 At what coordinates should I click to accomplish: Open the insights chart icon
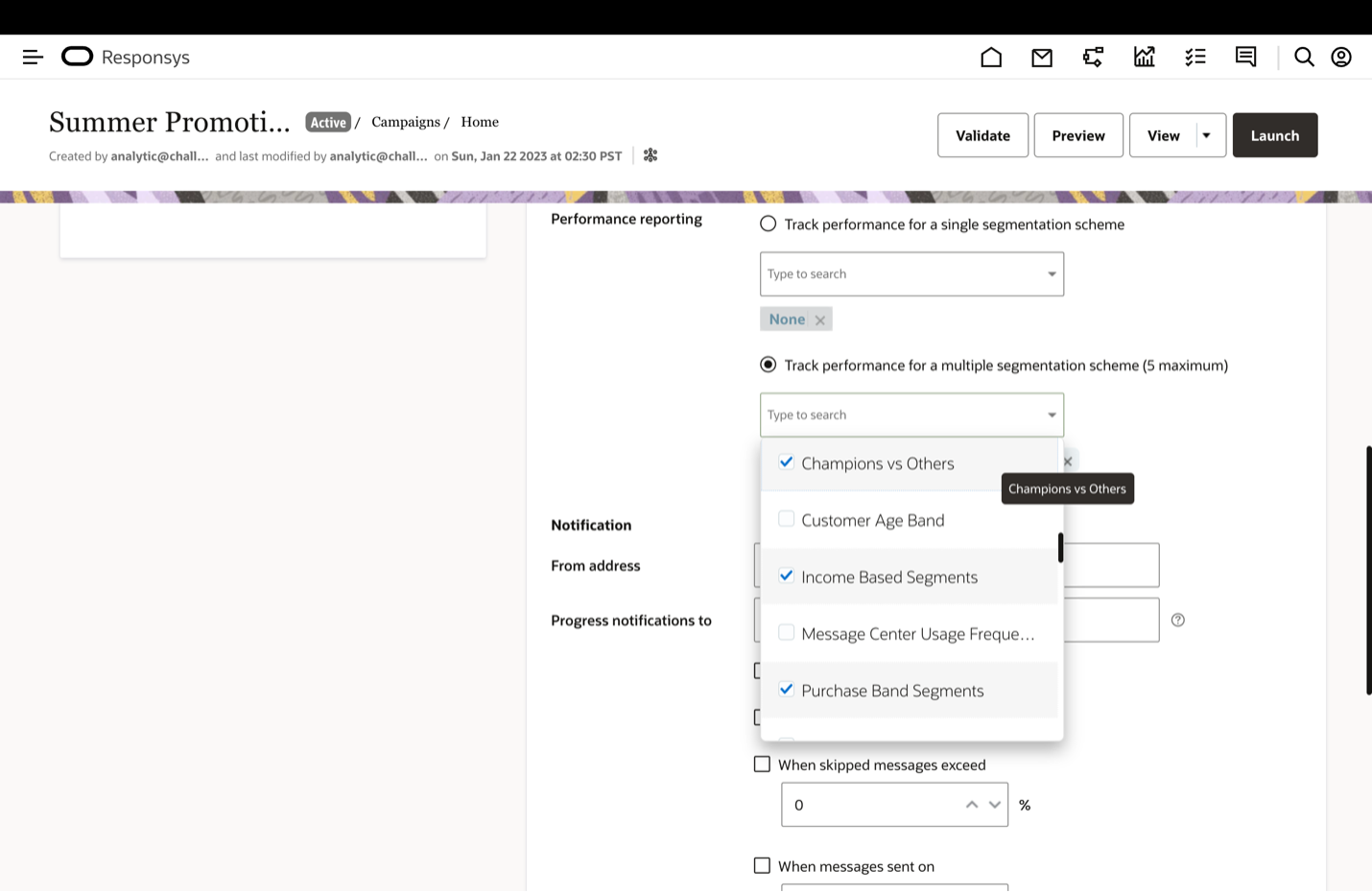(1144, 58)
